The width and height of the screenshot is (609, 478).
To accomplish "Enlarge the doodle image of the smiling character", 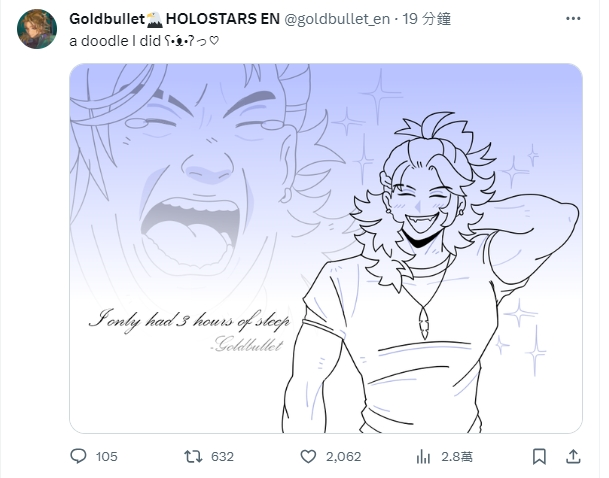I will 326,248.
